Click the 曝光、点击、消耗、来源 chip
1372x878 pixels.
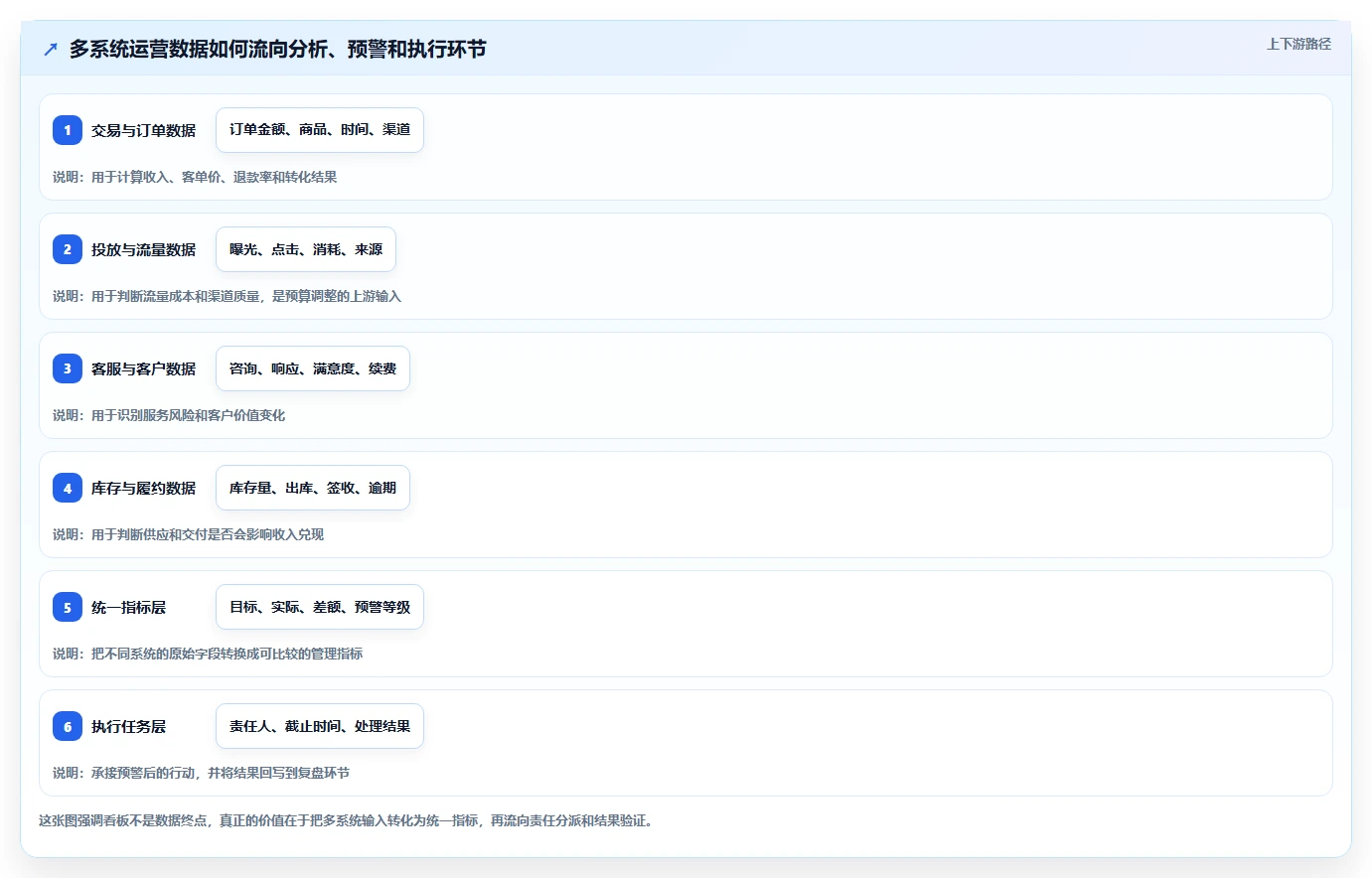tap(306, 249)
